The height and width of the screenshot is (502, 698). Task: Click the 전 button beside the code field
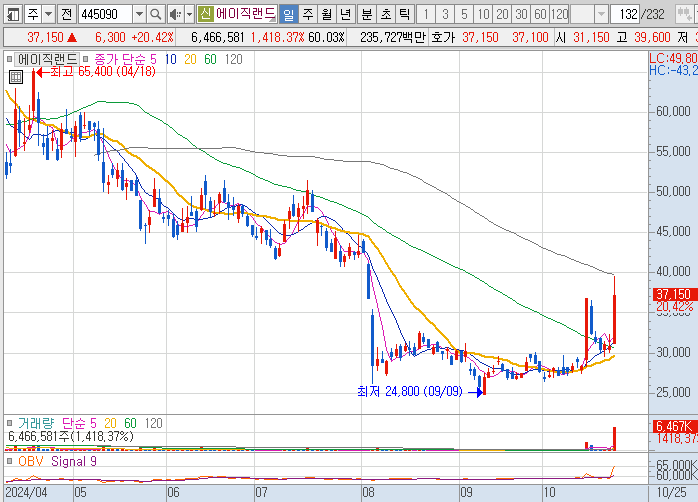[66, 14]
